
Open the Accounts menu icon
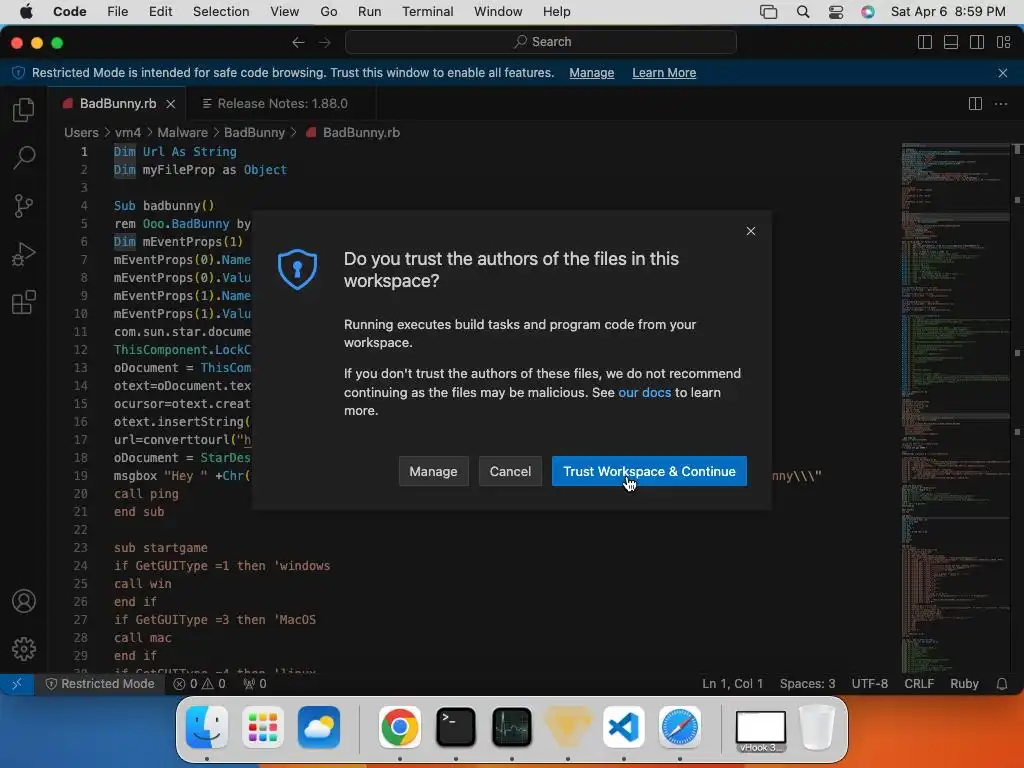tap(24, 601)
